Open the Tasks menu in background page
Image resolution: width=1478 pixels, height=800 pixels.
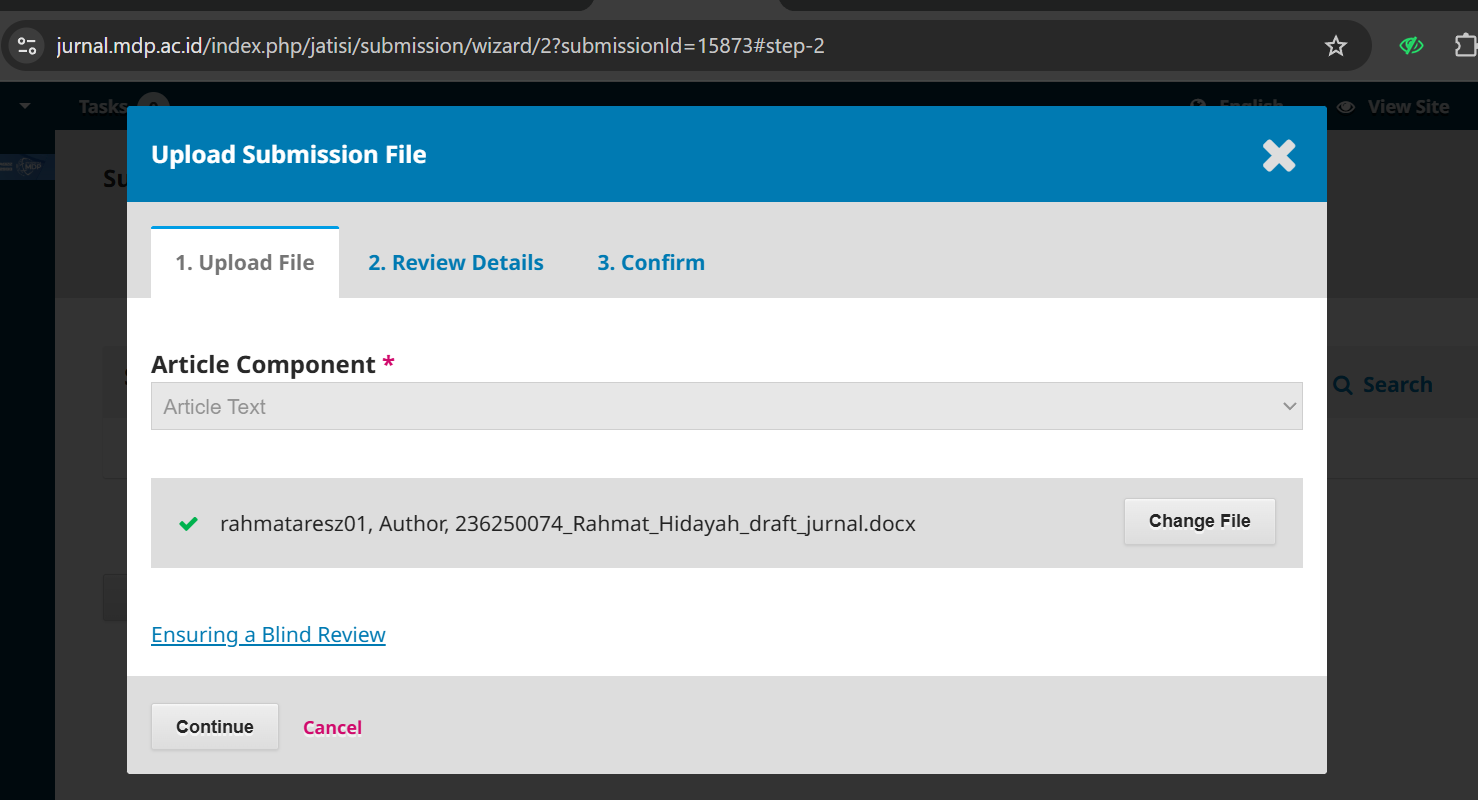[x=103, y=106]
